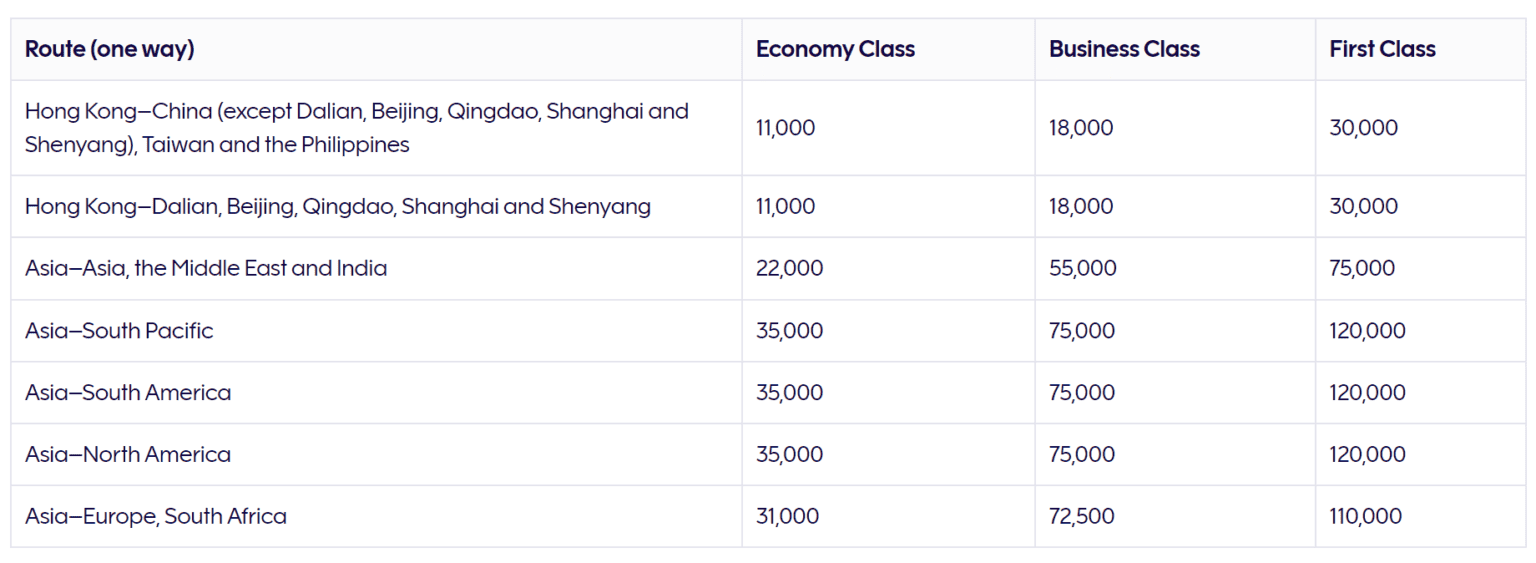Click the Hong Kong–China except Dalian route cell

(376, 128)
